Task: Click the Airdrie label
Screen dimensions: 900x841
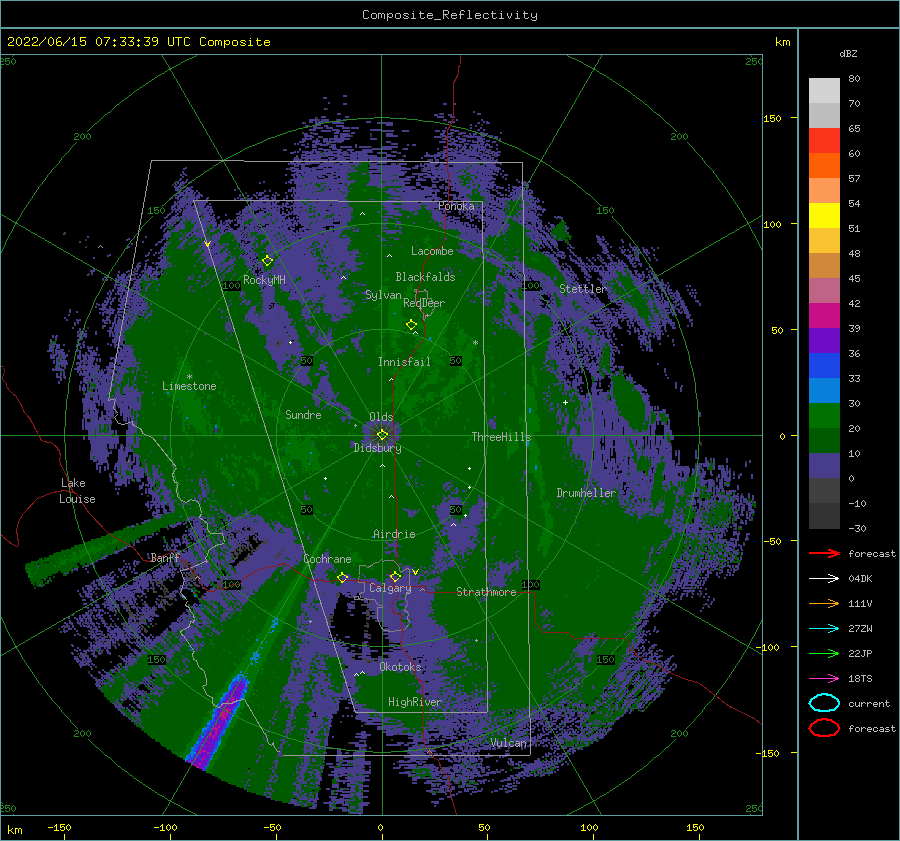Action: (x=394, y=534)
